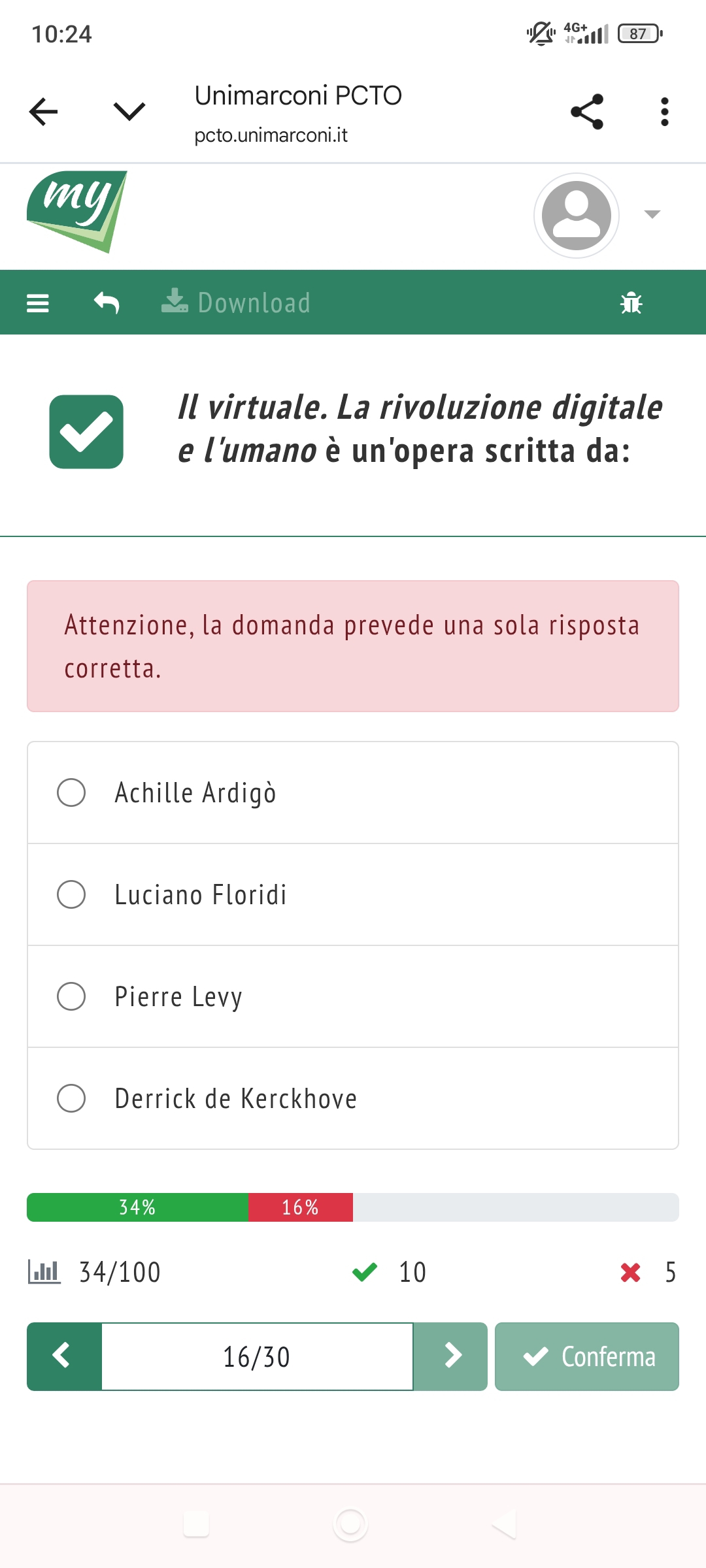The image size is (706, 1568).
Task: Tap the browser back arrow
Action: click(44, 112)
